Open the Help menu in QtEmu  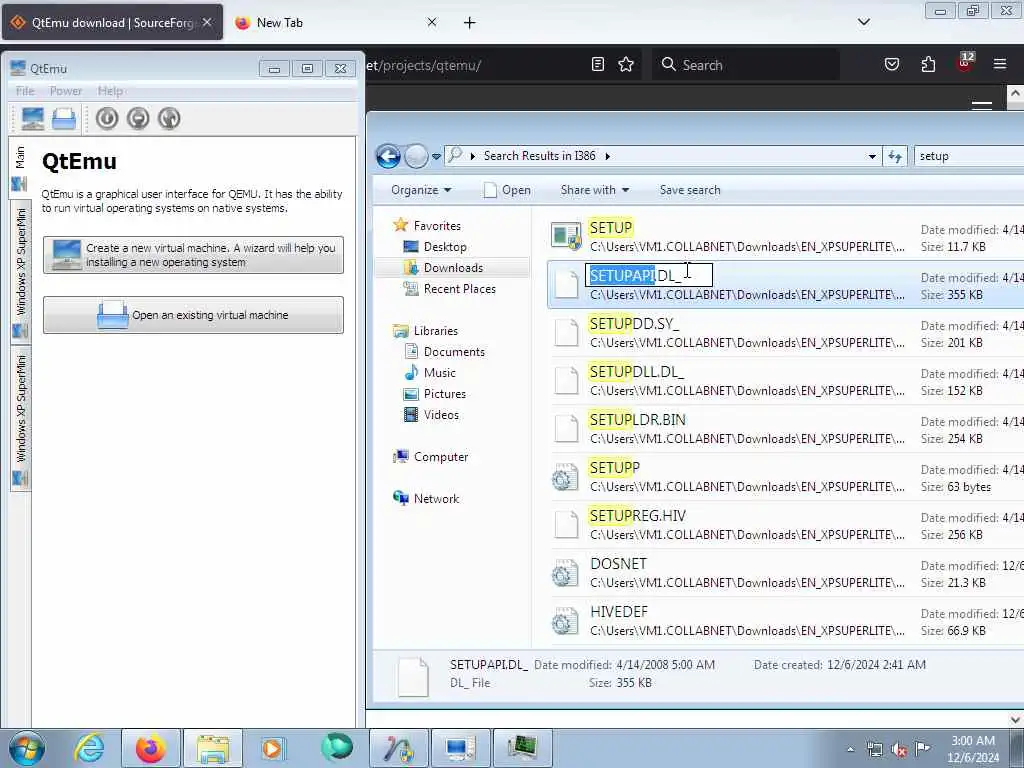(x=110, y=91)
